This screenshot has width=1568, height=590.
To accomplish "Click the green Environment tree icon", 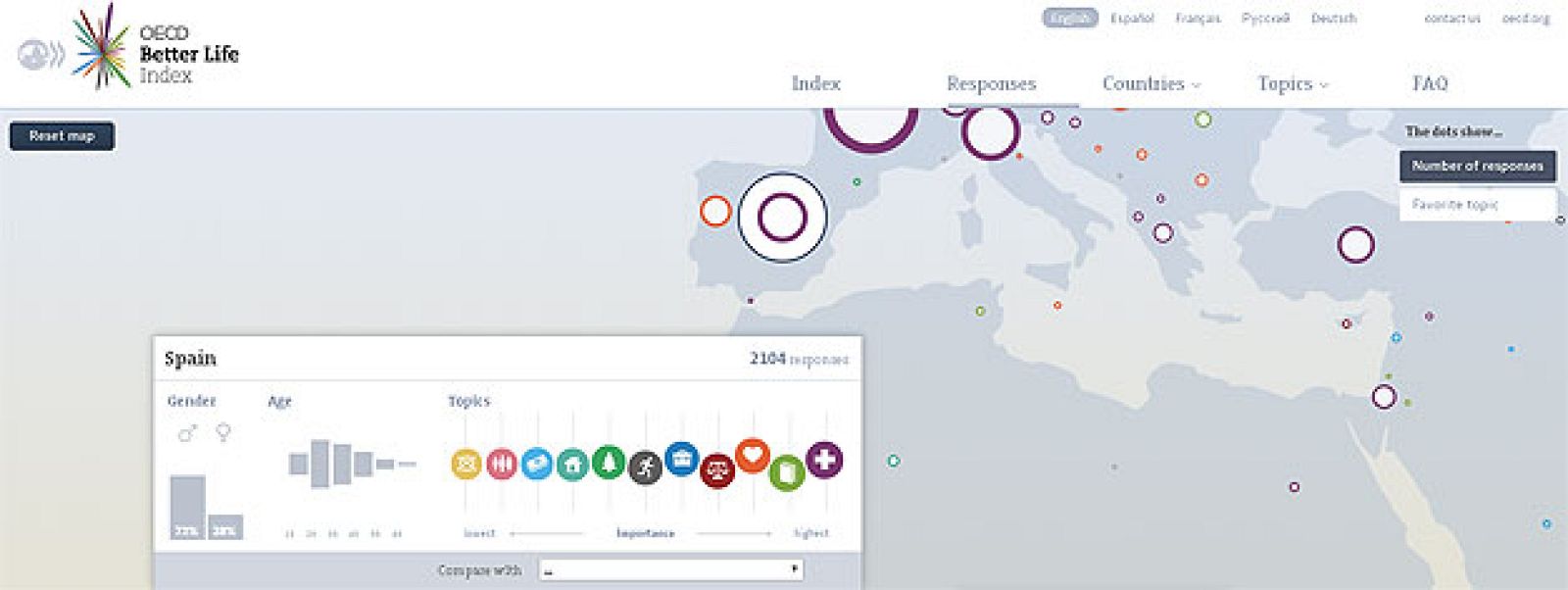I will pos(609,463).
